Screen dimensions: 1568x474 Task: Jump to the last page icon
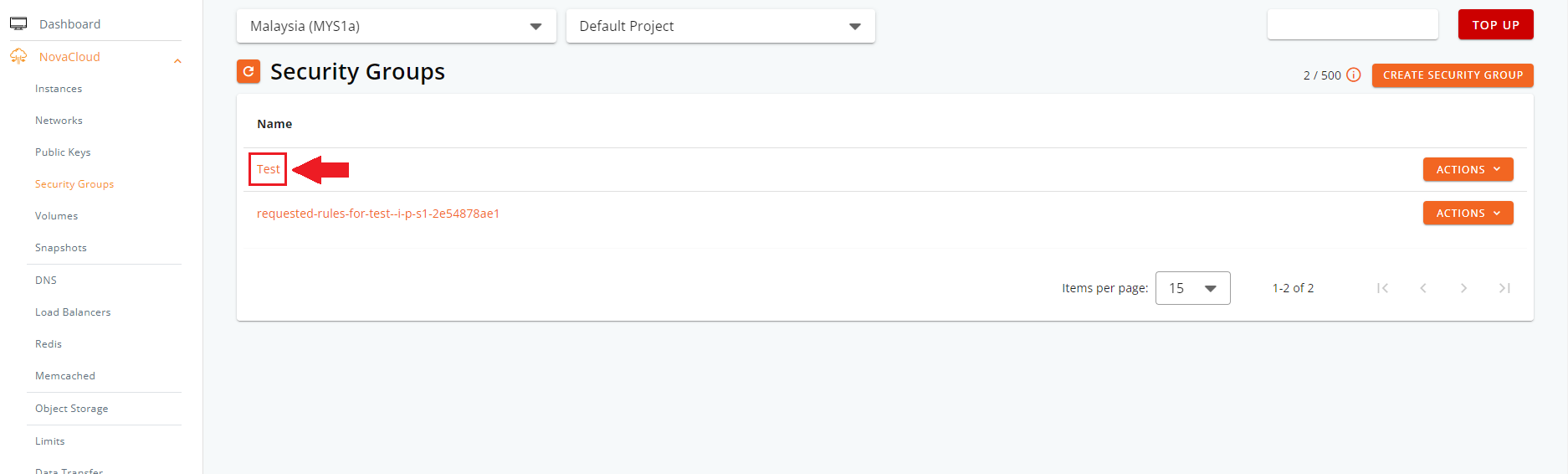coord(1504,288)
